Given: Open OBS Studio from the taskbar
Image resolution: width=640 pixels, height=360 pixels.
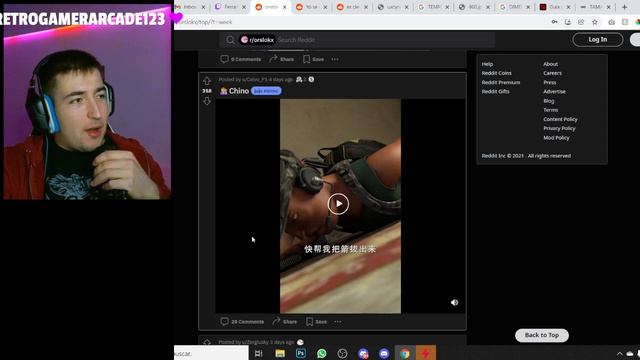Looking at the screenshot, I should tap(342, 353).
